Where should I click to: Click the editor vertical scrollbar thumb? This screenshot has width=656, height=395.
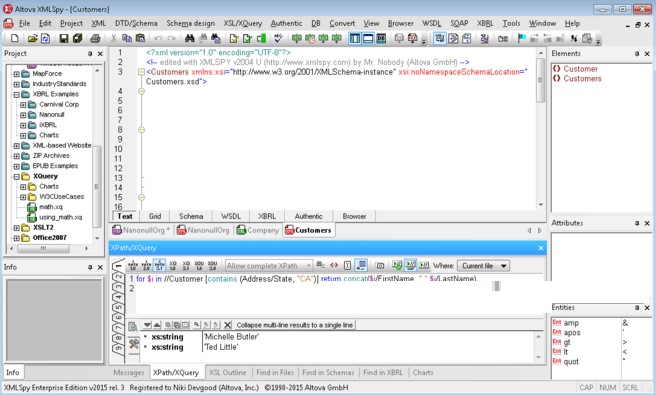(540, 80)
